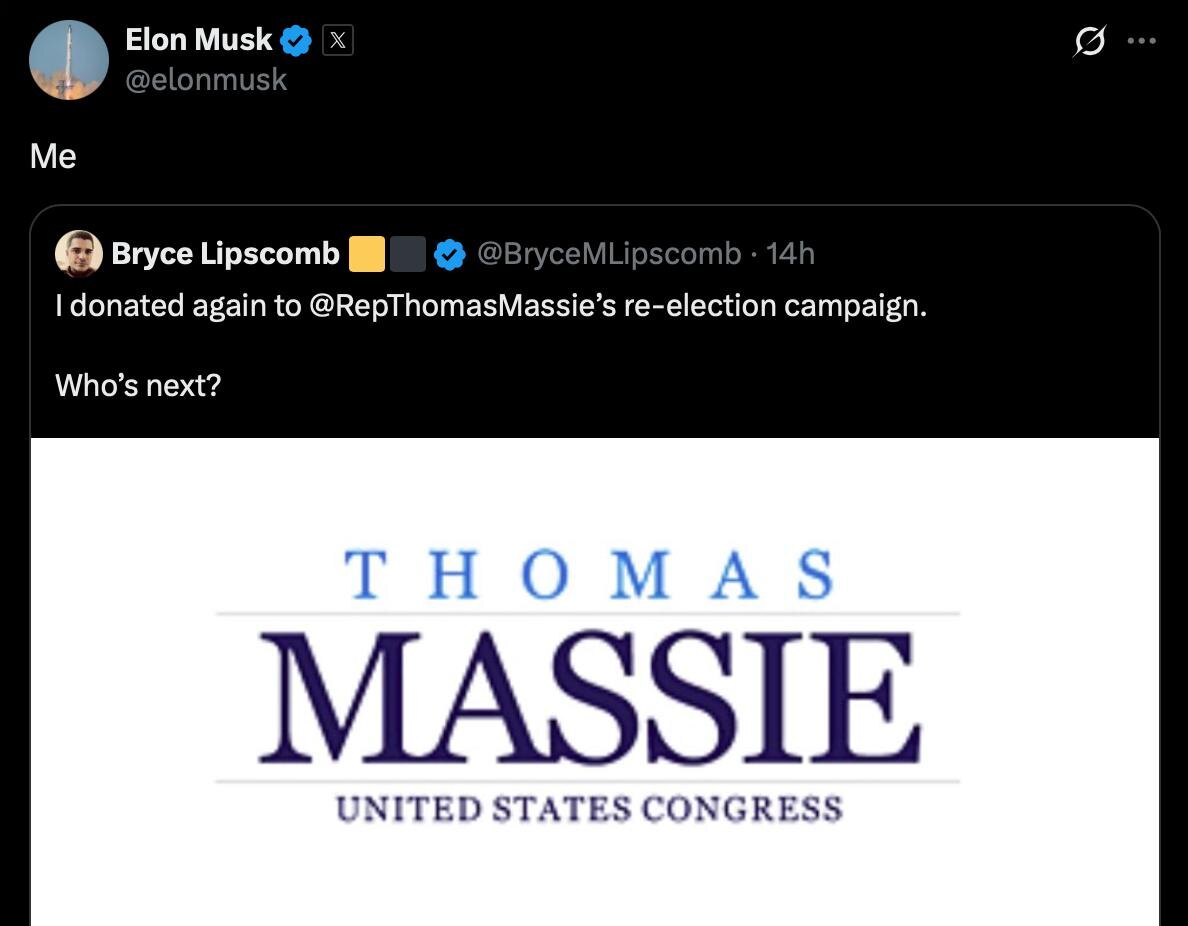The width and height of the screenshot is (1188, 926).
Task: Open the three-dot More options menu
Action: [x=1141, y=42]
